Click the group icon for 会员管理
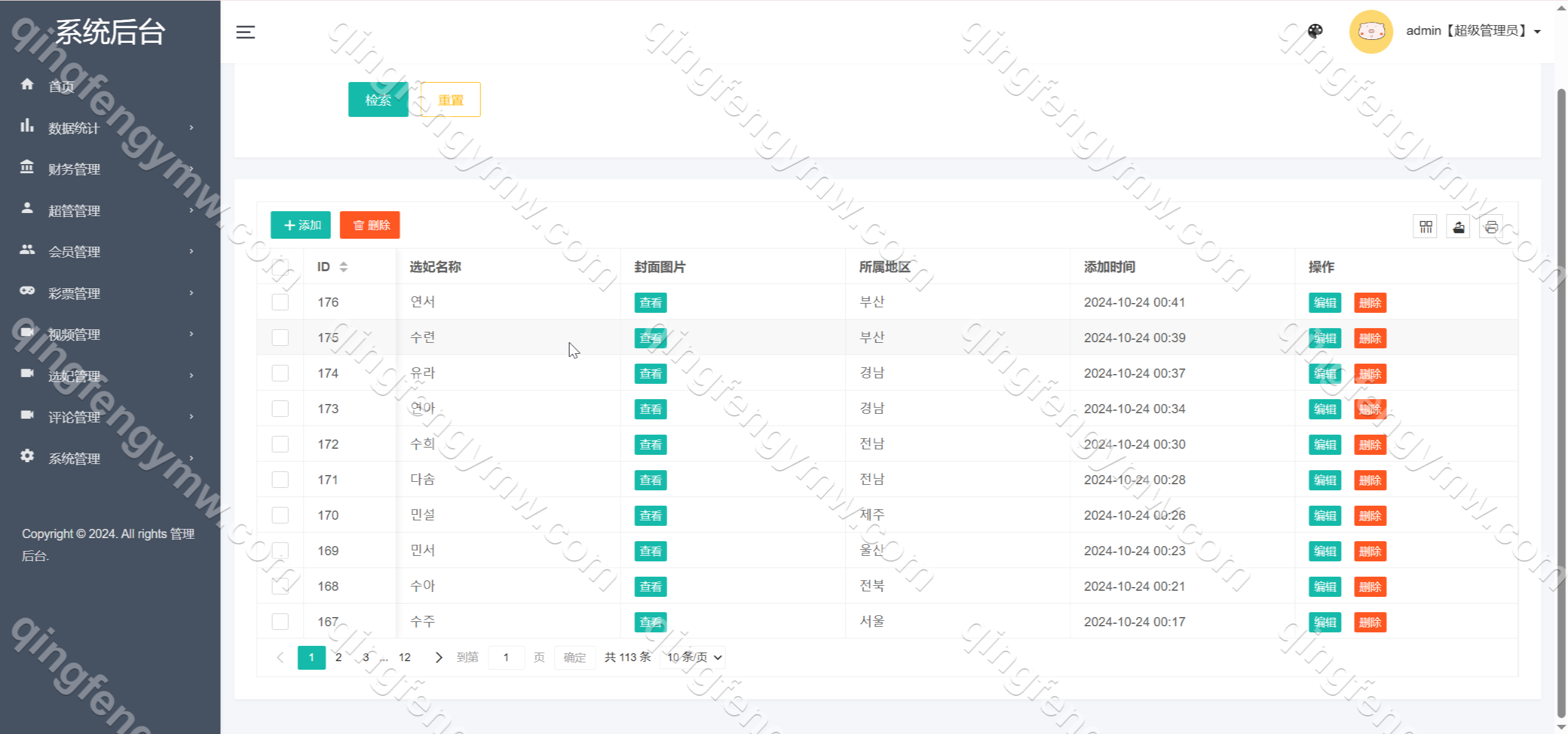 pos(27,249)
